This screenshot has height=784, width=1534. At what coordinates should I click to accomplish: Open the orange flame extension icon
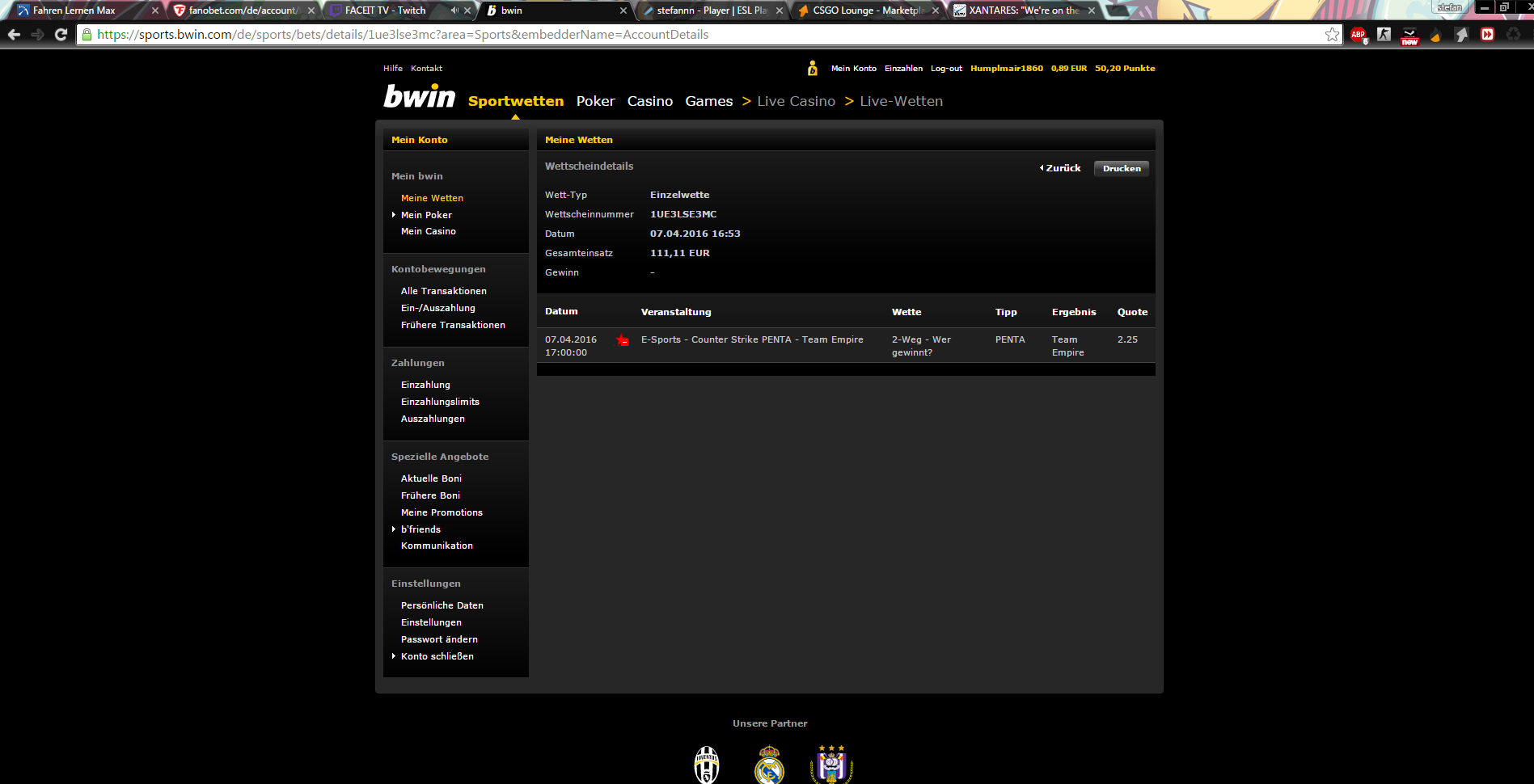tap(1436, 35)
